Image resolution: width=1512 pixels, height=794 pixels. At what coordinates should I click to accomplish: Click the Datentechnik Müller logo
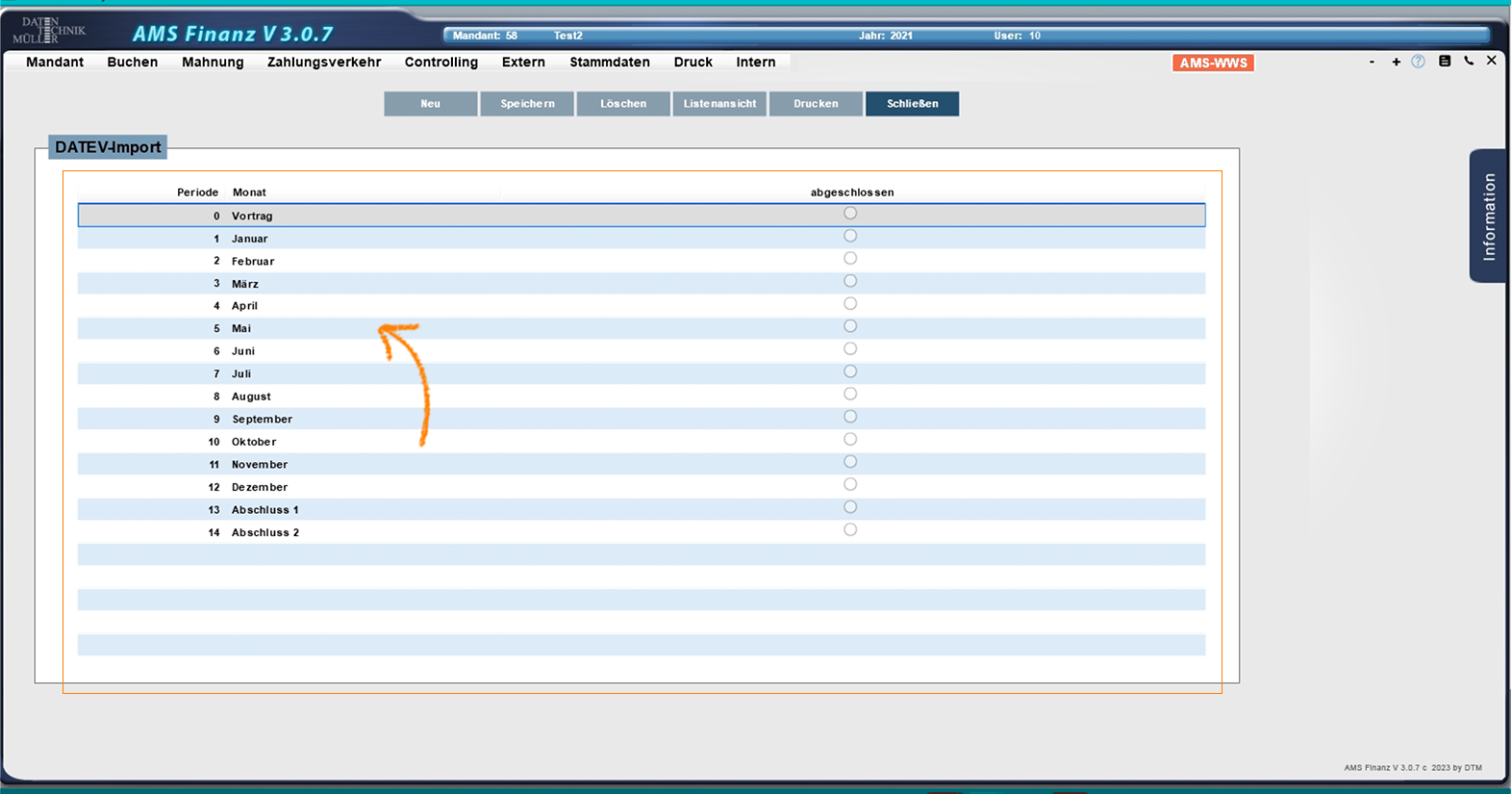point(48,31)
